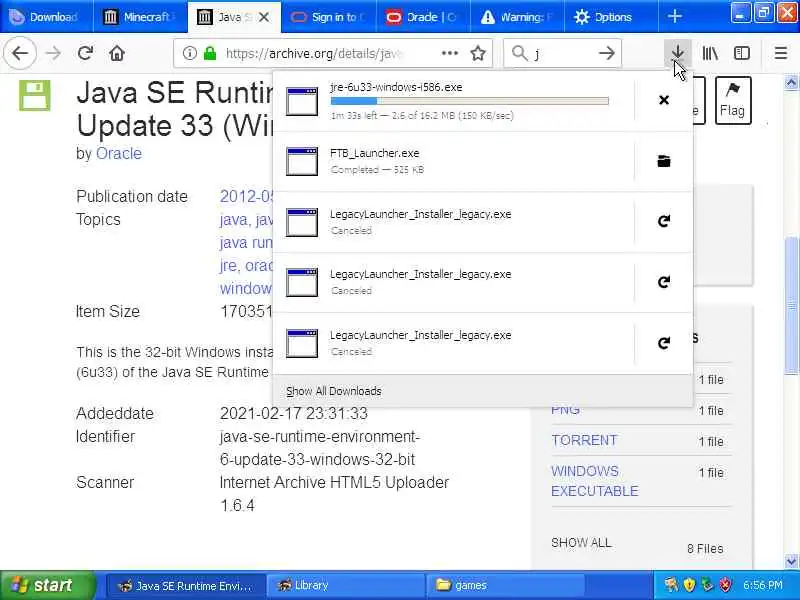The image size is (800, 600).
Task: Retry the first canceled LegacyLauncher download
Action: (664, 221)
